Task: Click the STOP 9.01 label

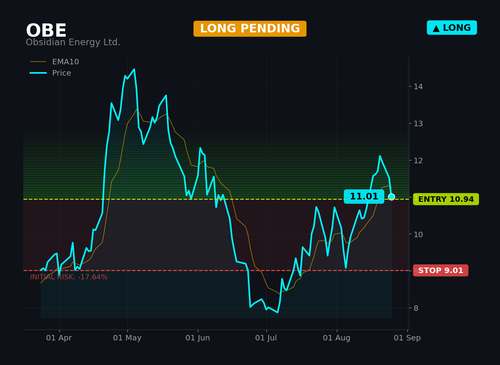Action: [440, 270]
